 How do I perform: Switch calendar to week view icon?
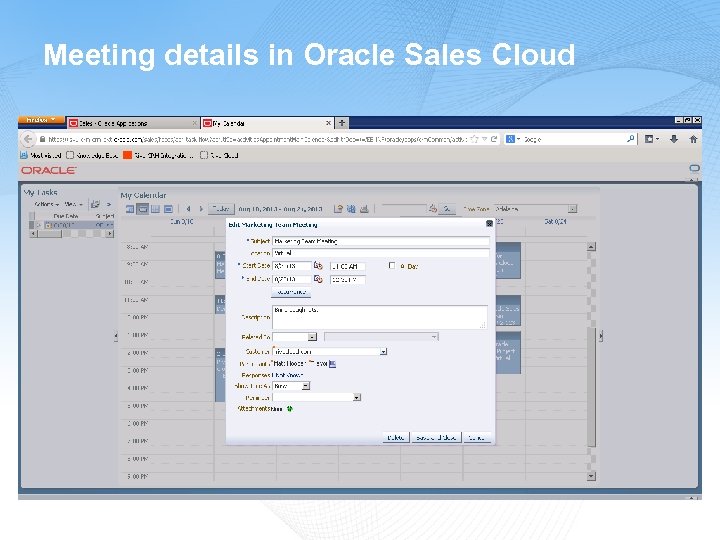(143, 209)
